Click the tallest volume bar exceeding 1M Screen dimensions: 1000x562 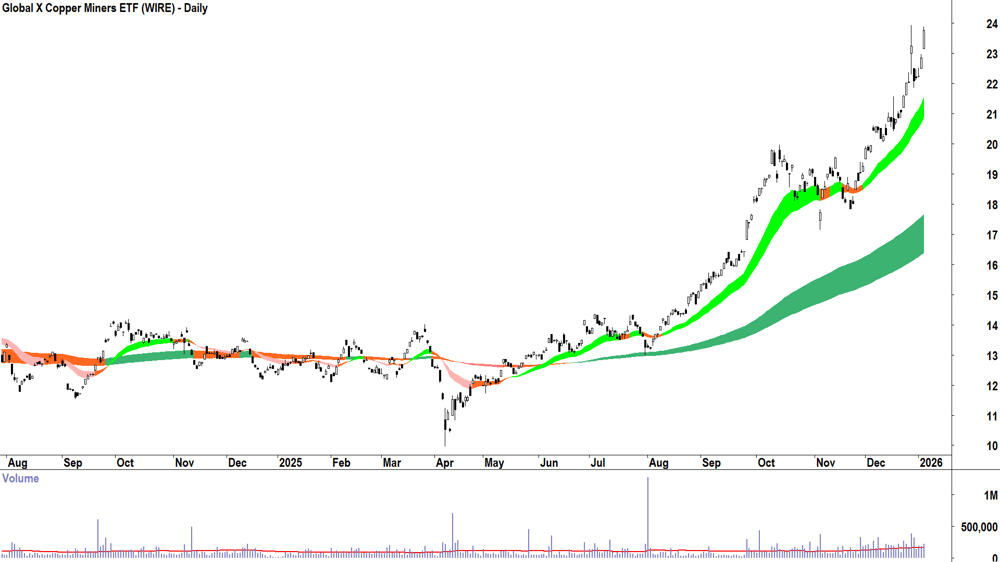pyautogui.click(x=648, y=517)
